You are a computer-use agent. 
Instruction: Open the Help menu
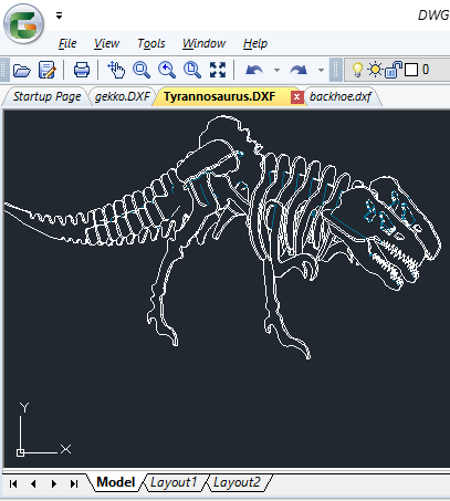[x=255, y=43]
